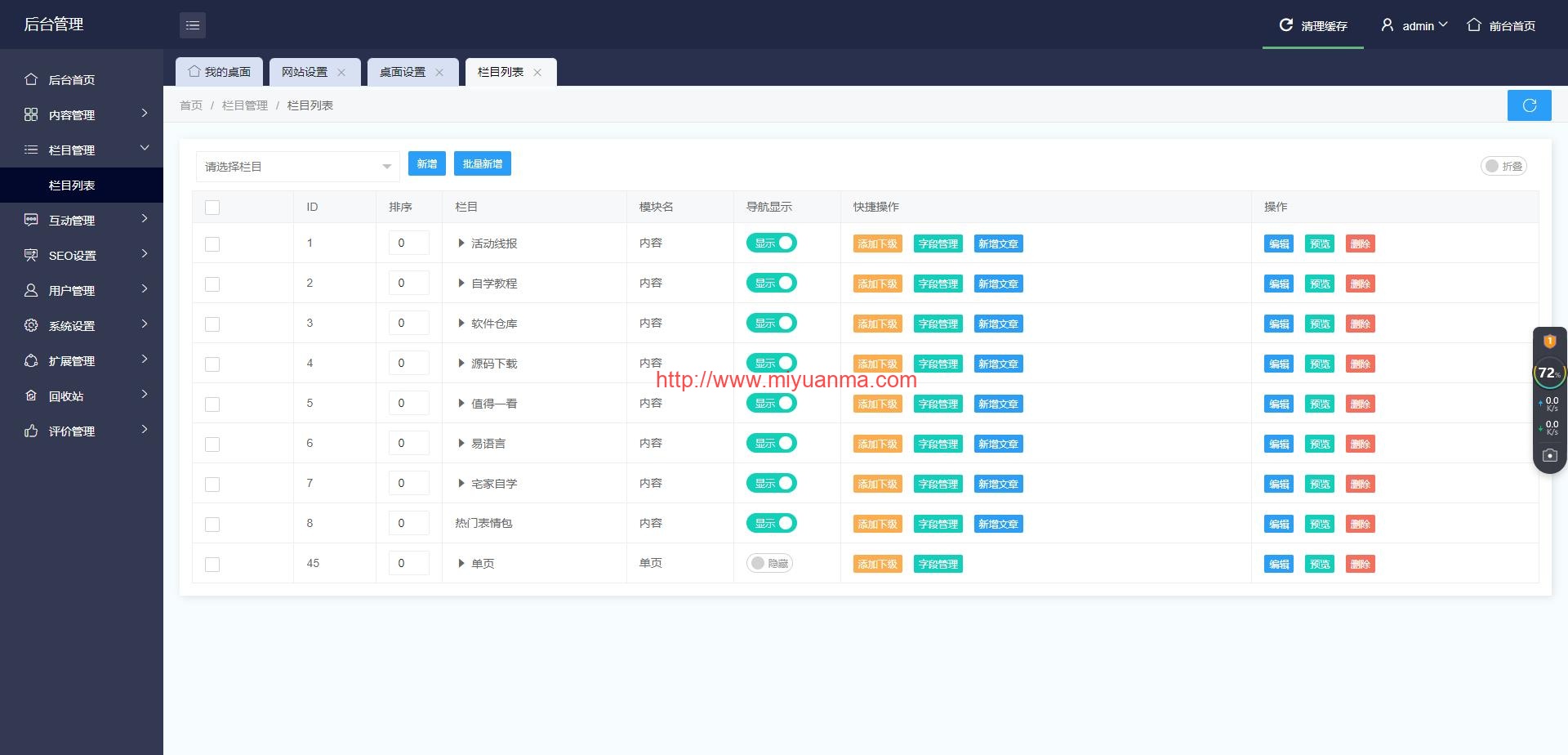Click 添加下级 for 自学教程 row
1568x755 pixels.
(877, 284)
